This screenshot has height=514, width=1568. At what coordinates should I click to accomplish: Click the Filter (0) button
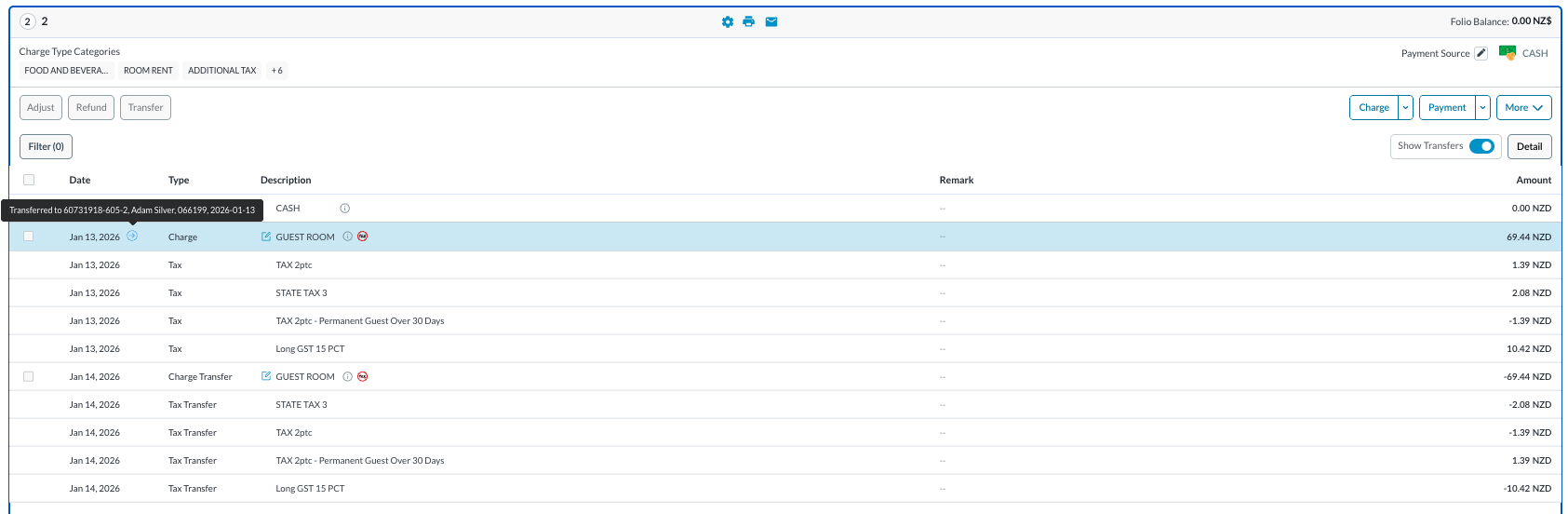pos(46,146)
